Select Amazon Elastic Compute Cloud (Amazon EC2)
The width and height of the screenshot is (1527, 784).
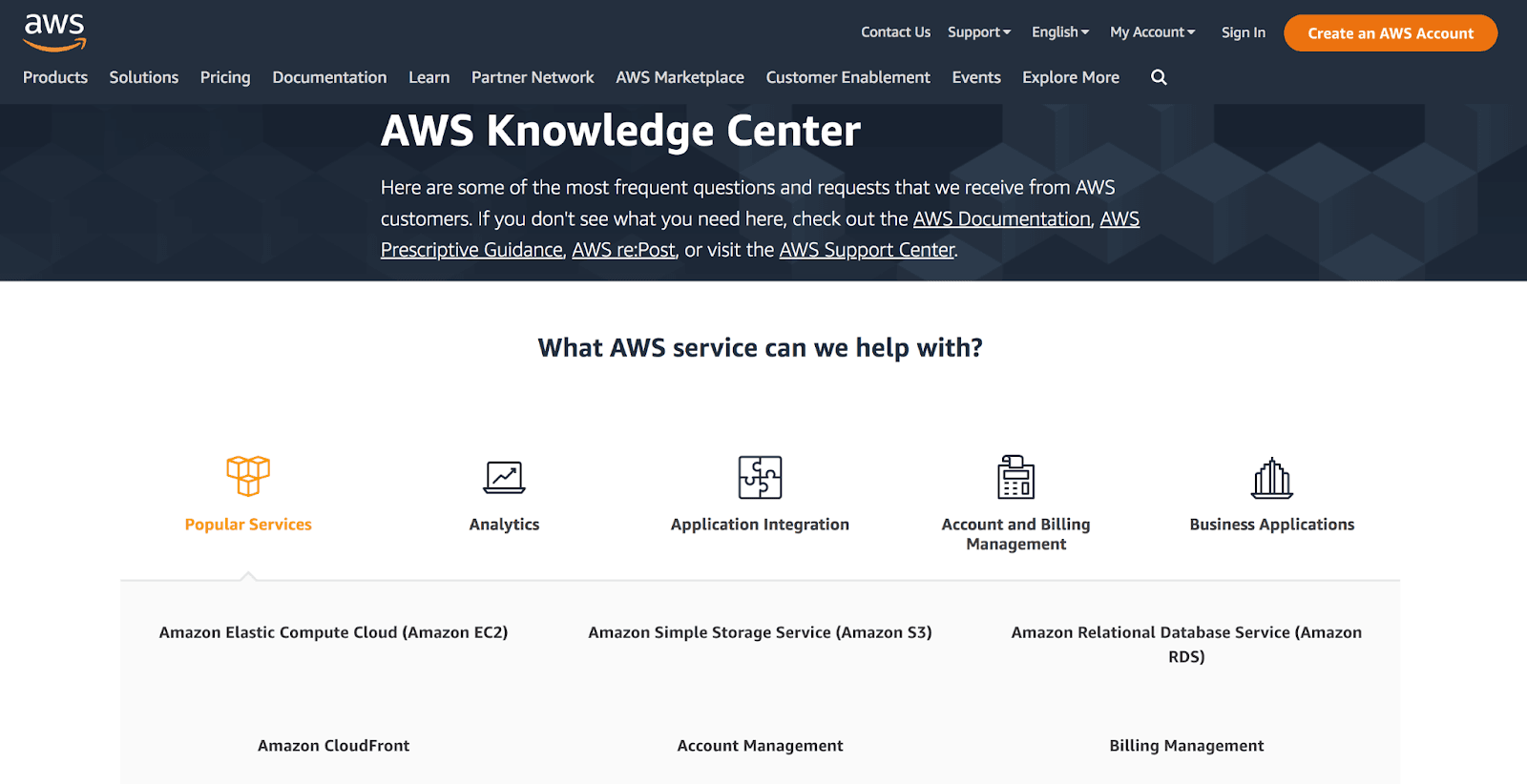click(333, 632)
